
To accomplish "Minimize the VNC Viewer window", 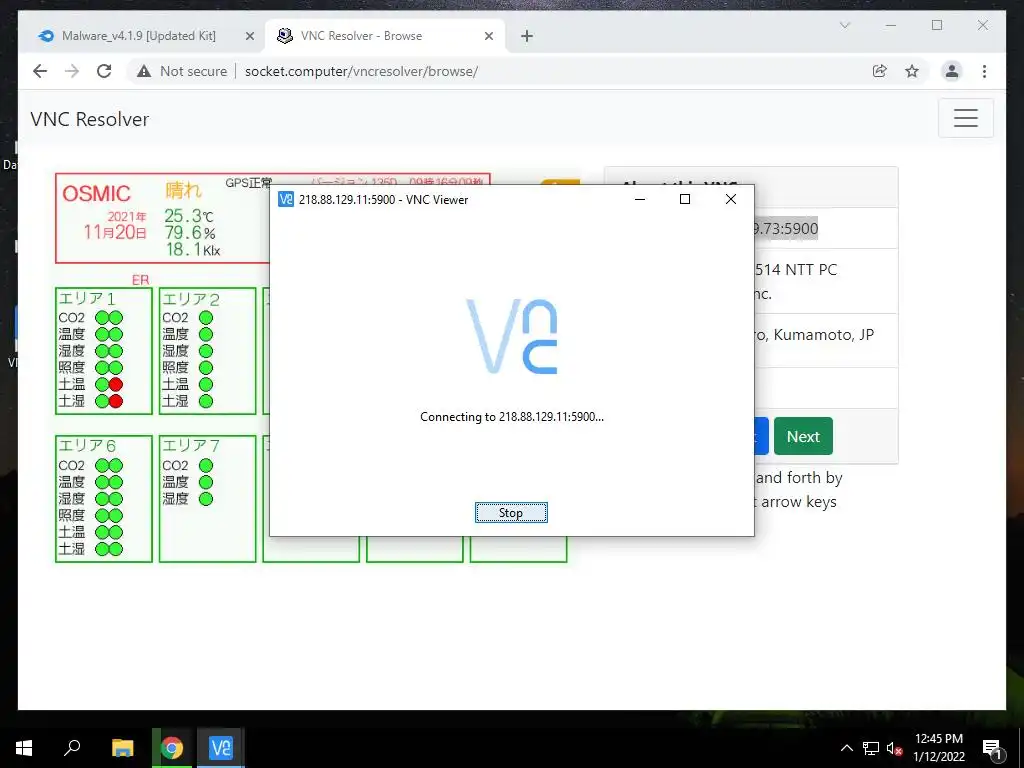I will pos(639,199).
